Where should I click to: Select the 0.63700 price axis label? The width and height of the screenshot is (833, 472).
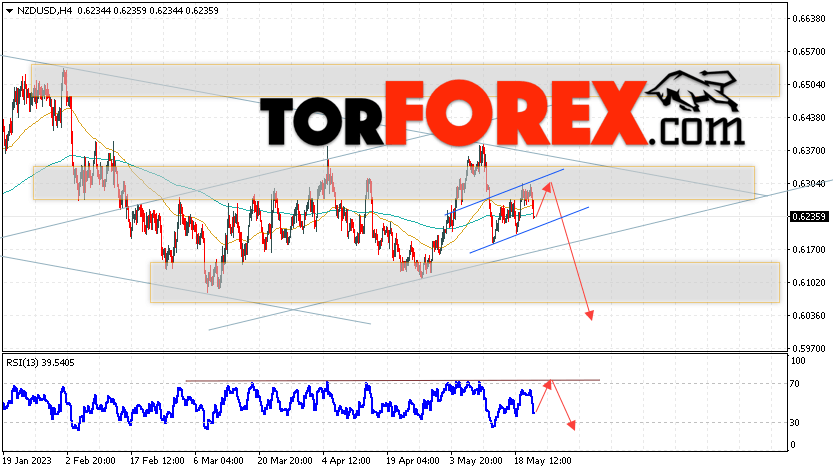point(809,150)
